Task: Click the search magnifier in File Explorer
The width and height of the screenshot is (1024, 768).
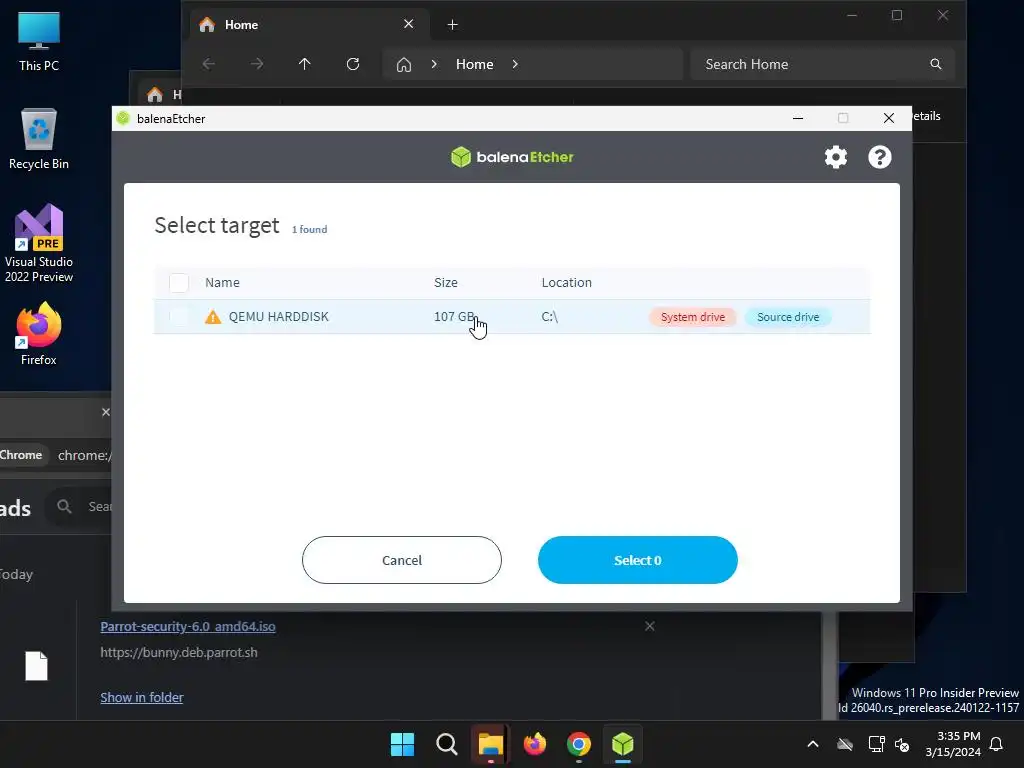Action: coord(936,64)
